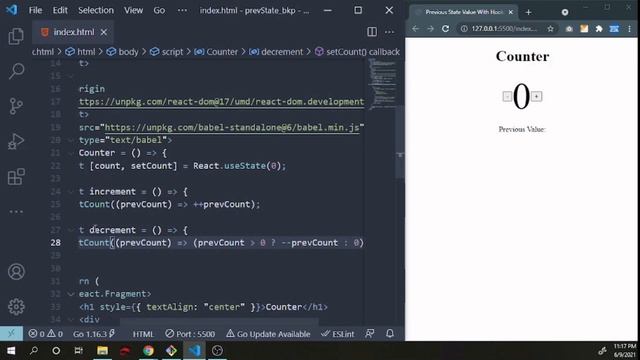The image size is (640, 360).
Task: Open the Windows Start menu
Action: (x=11, y=351)
